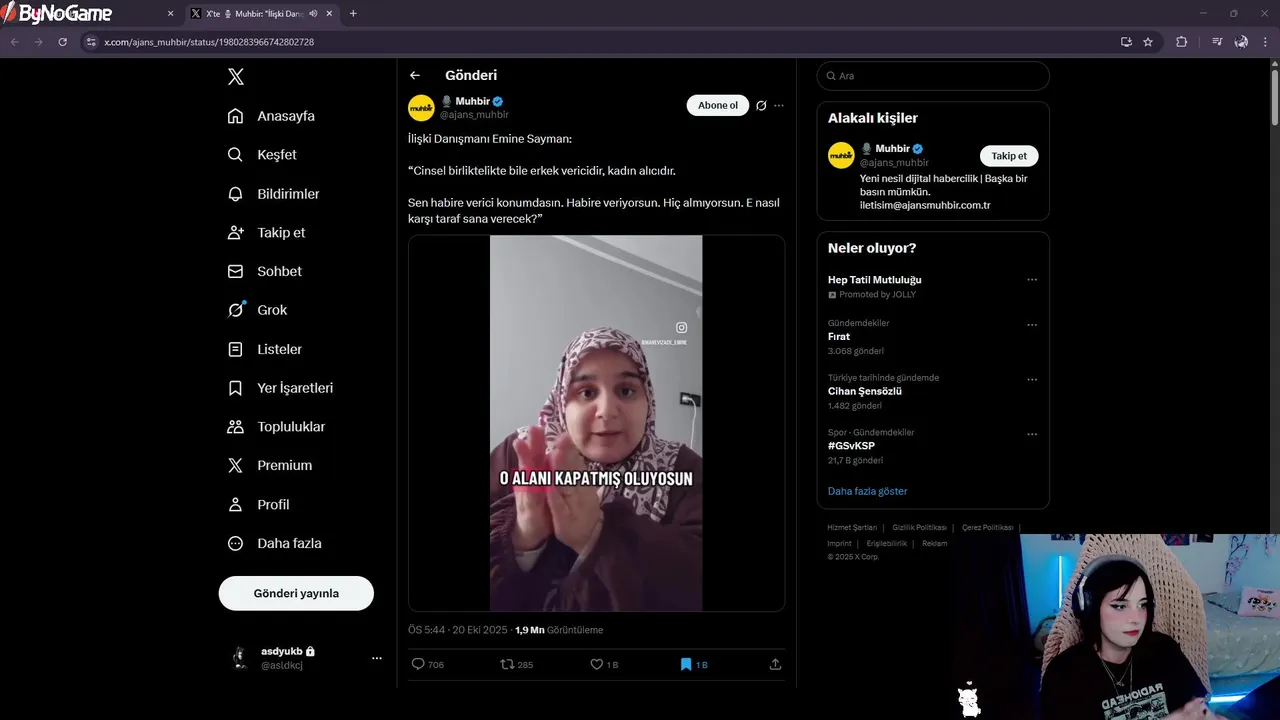Open Hizmet Şartları footer link
Screen dimensions: 1280x720
pos(852,527)
